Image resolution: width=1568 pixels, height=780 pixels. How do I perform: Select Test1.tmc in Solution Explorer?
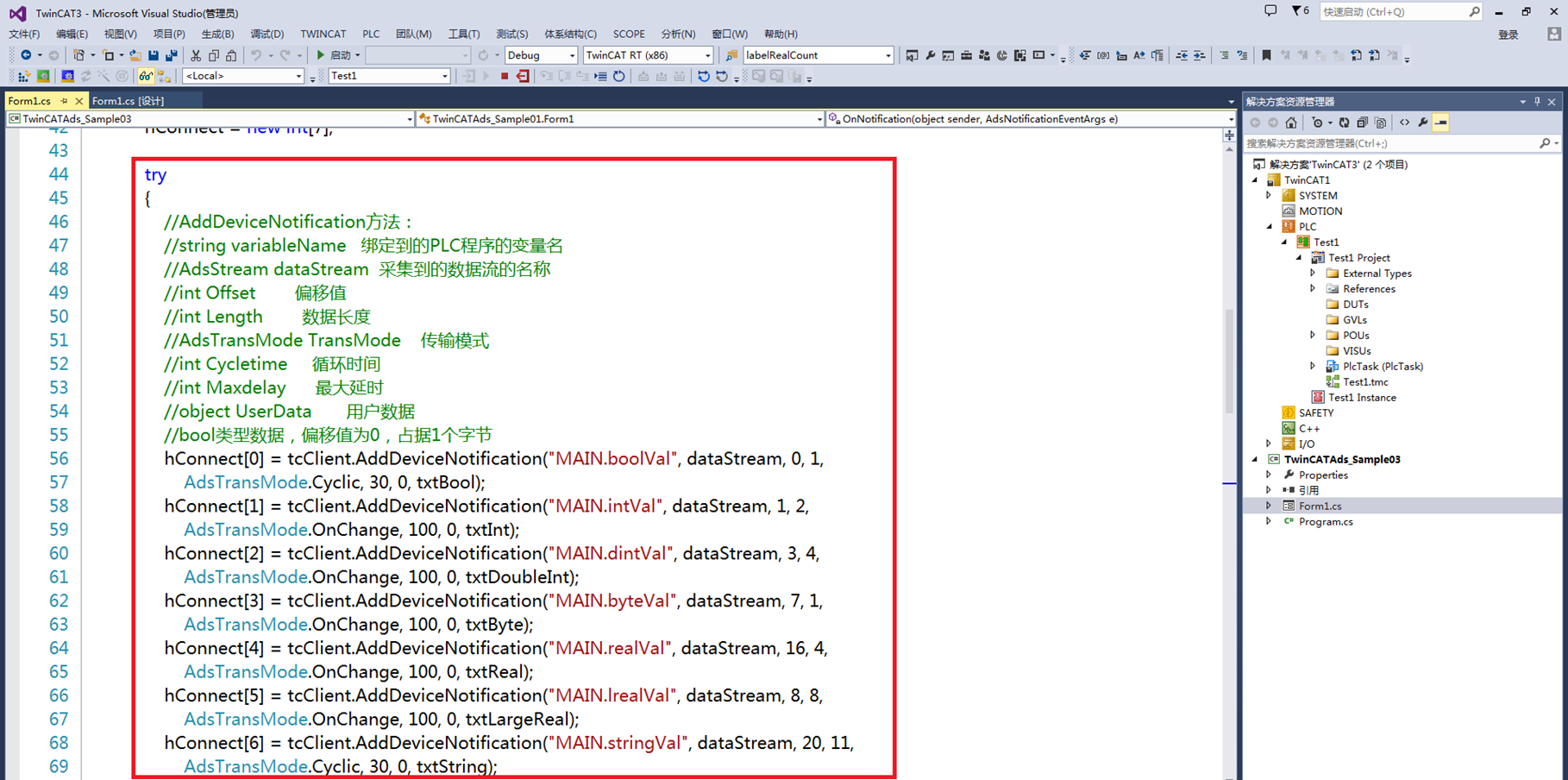(x=1365, y=382)
